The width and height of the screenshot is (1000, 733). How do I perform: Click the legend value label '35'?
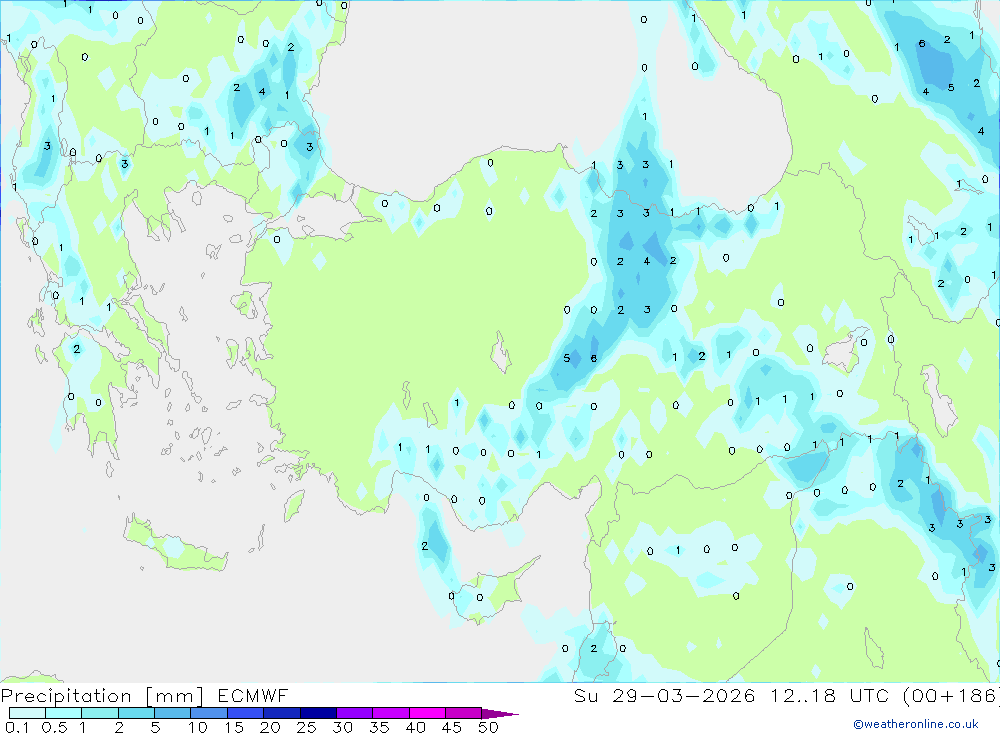(x=379, y=727)
